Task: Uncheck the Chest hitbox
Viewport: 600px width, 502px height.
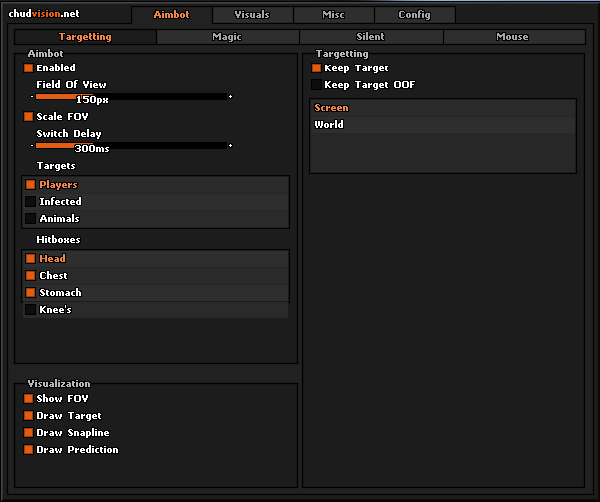Action: [31, 275]
